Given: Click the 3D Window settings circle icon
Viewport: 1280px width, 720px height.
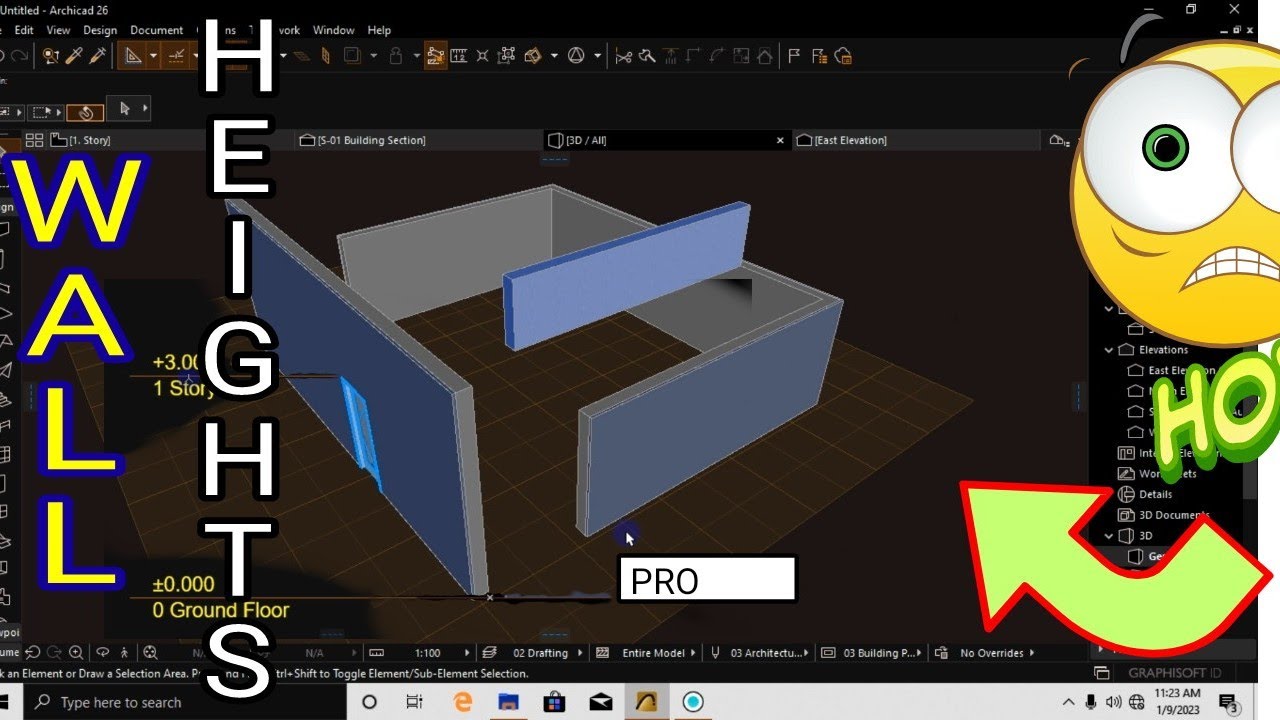Looking at the screenshot, I should (577, 56).
